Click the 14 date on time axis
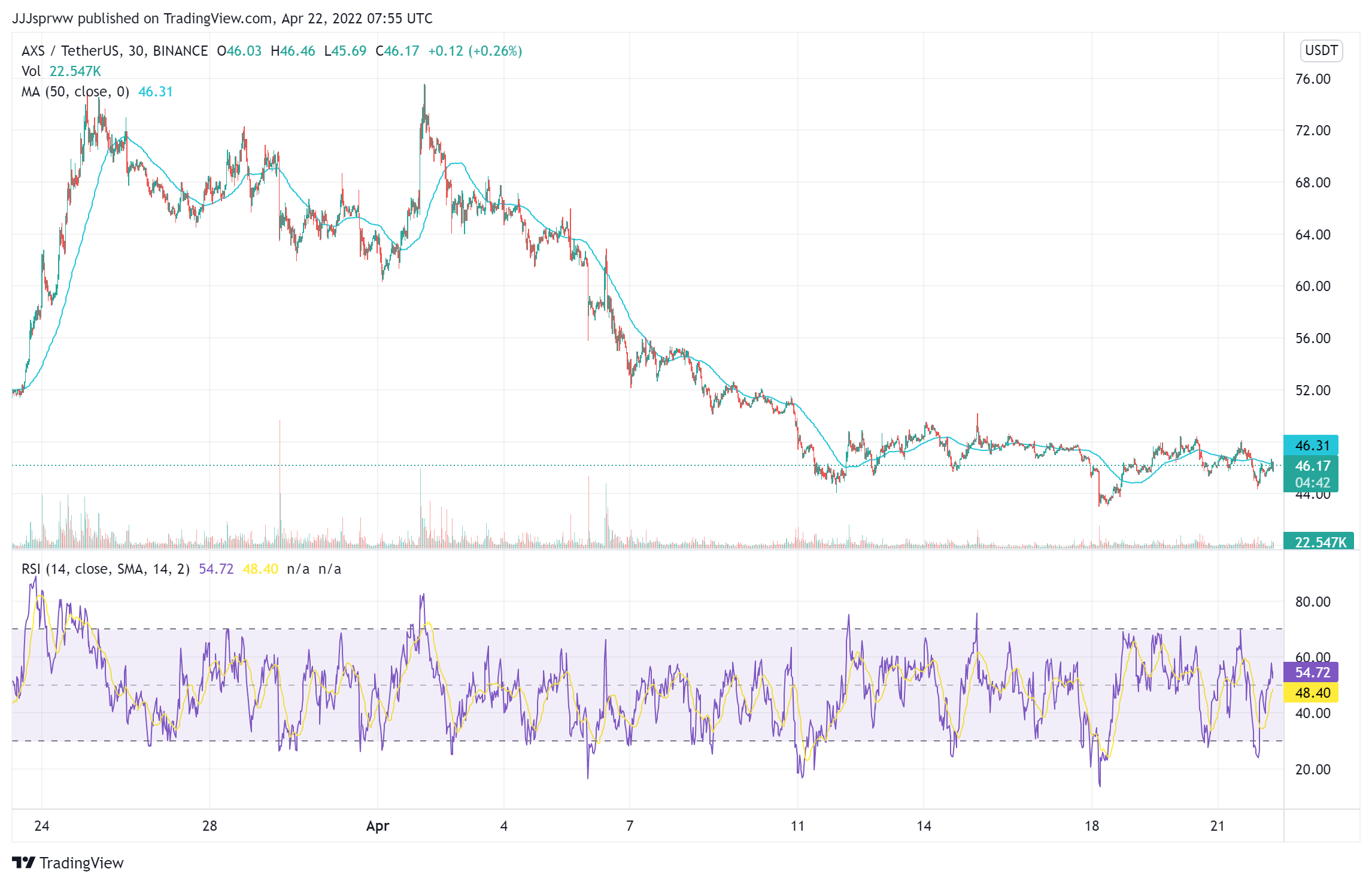 point(924,826)
